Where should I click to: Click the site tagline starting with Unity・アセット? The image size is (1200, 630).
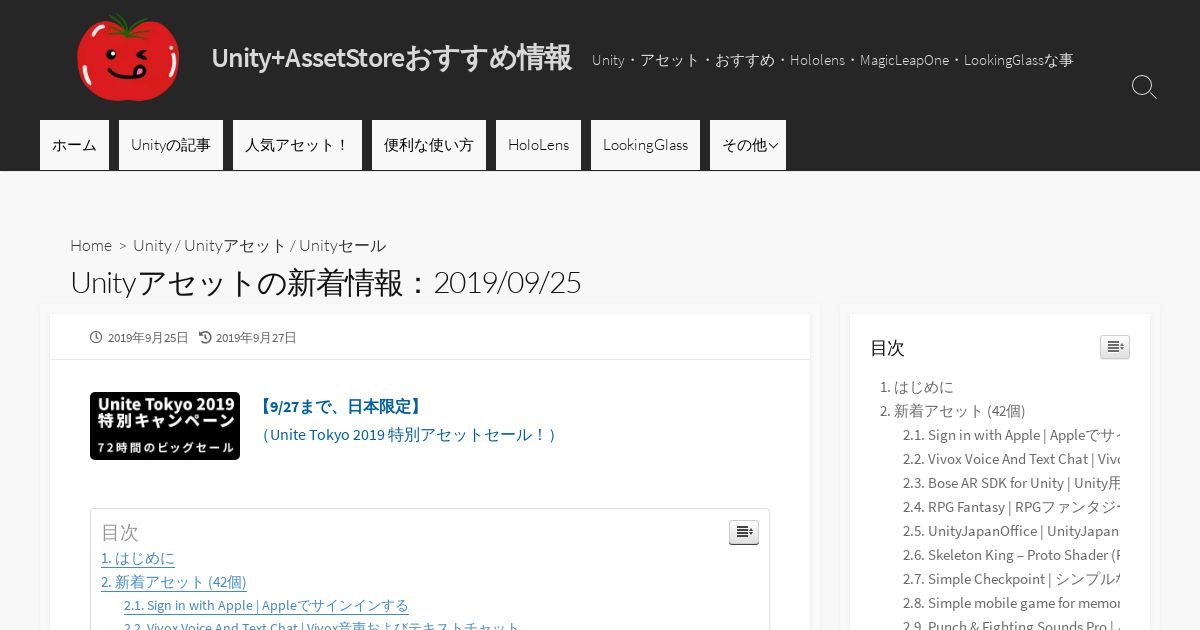coord(832,60)
